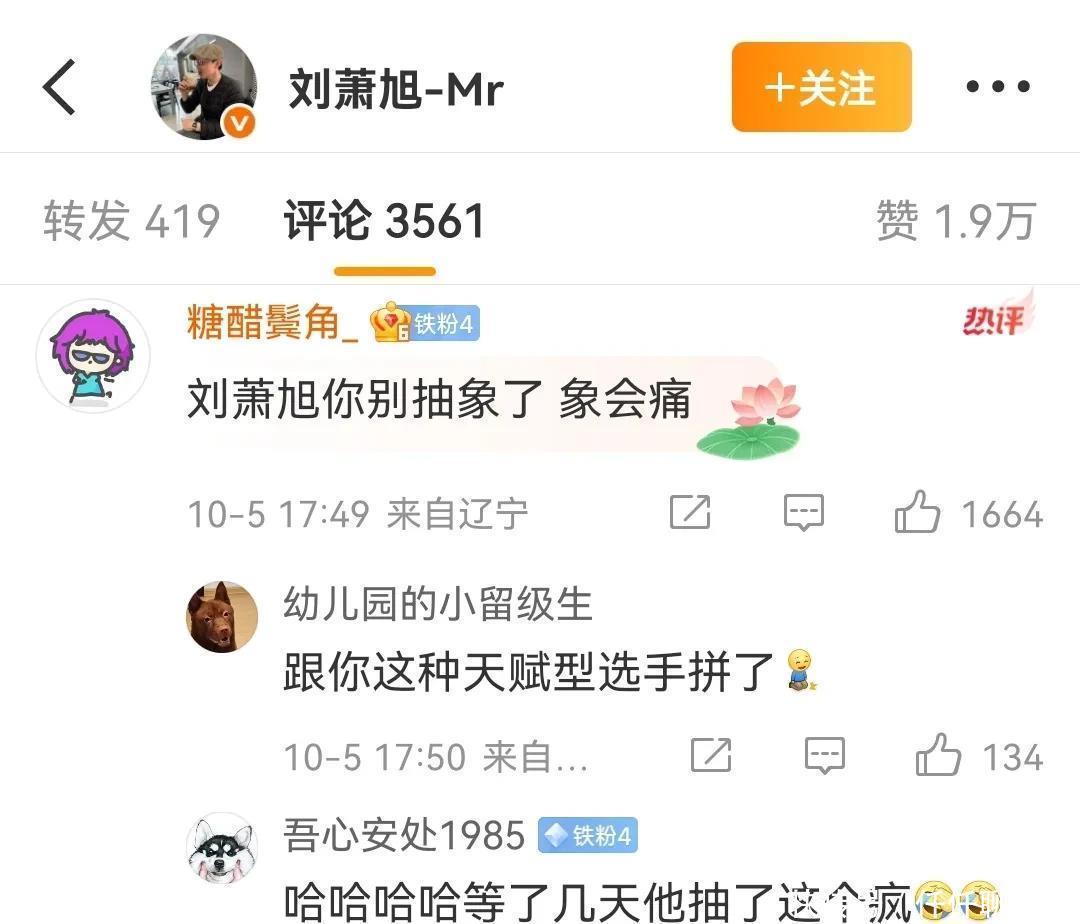Reply to 糖醋鬓角_ comment via bubble icon
This screenshot has width=1080, height=924.
[804, 512]
